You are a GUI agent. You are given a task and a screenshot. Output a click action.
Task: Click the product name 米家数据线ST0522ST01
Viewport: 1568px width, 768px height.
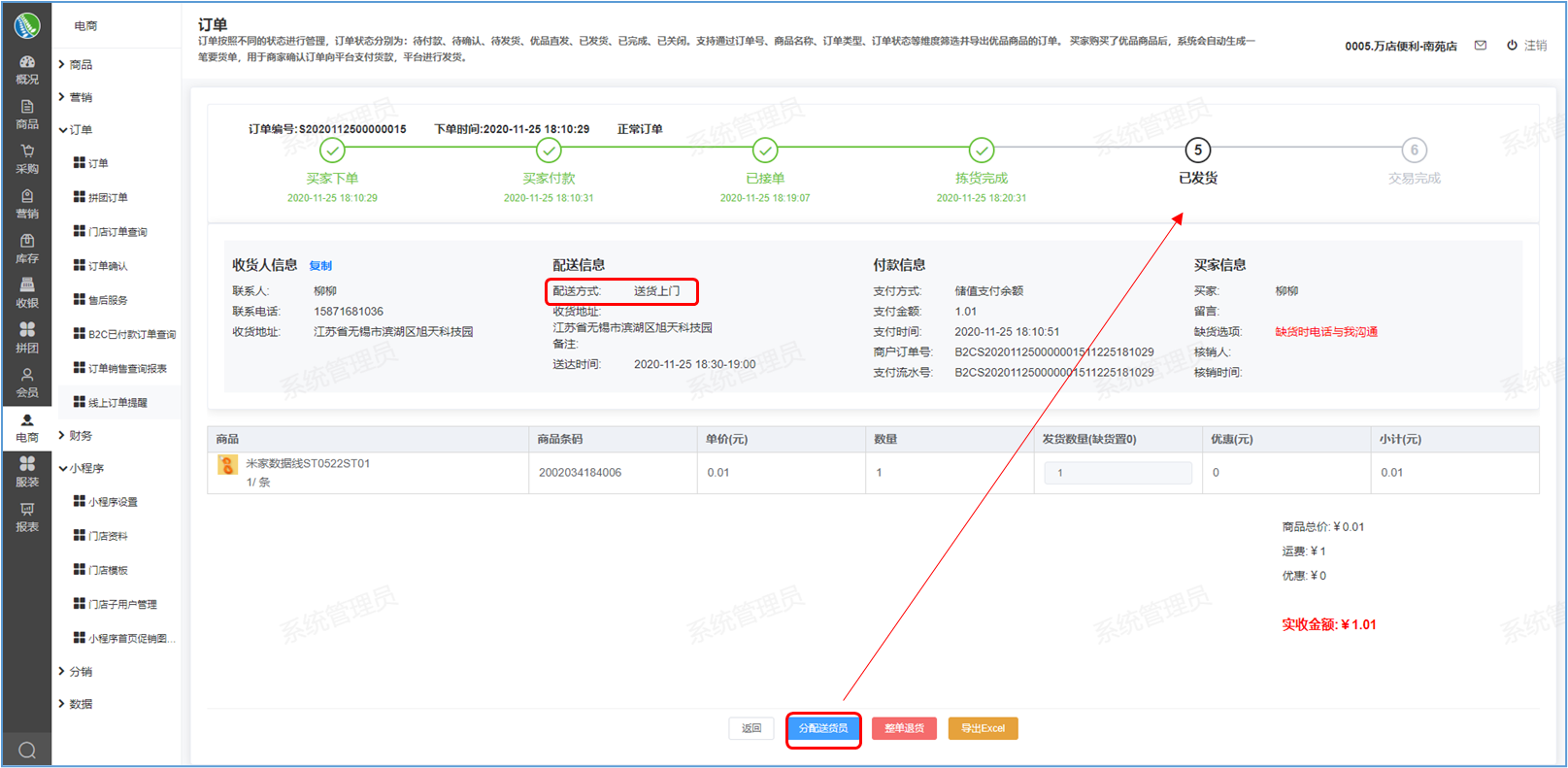[308, 464]
